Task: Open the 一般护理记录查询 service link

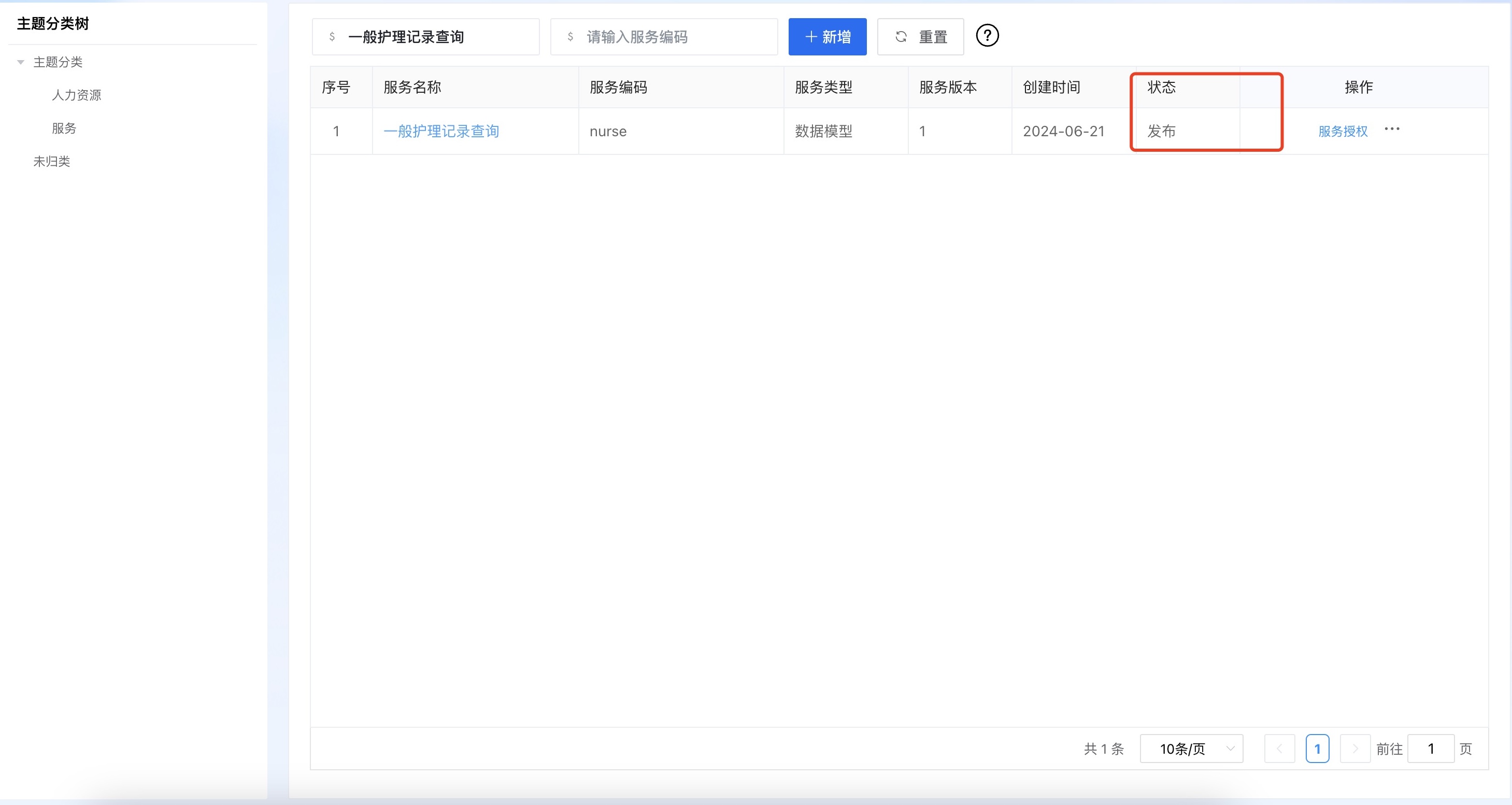Action: point(441,132)
